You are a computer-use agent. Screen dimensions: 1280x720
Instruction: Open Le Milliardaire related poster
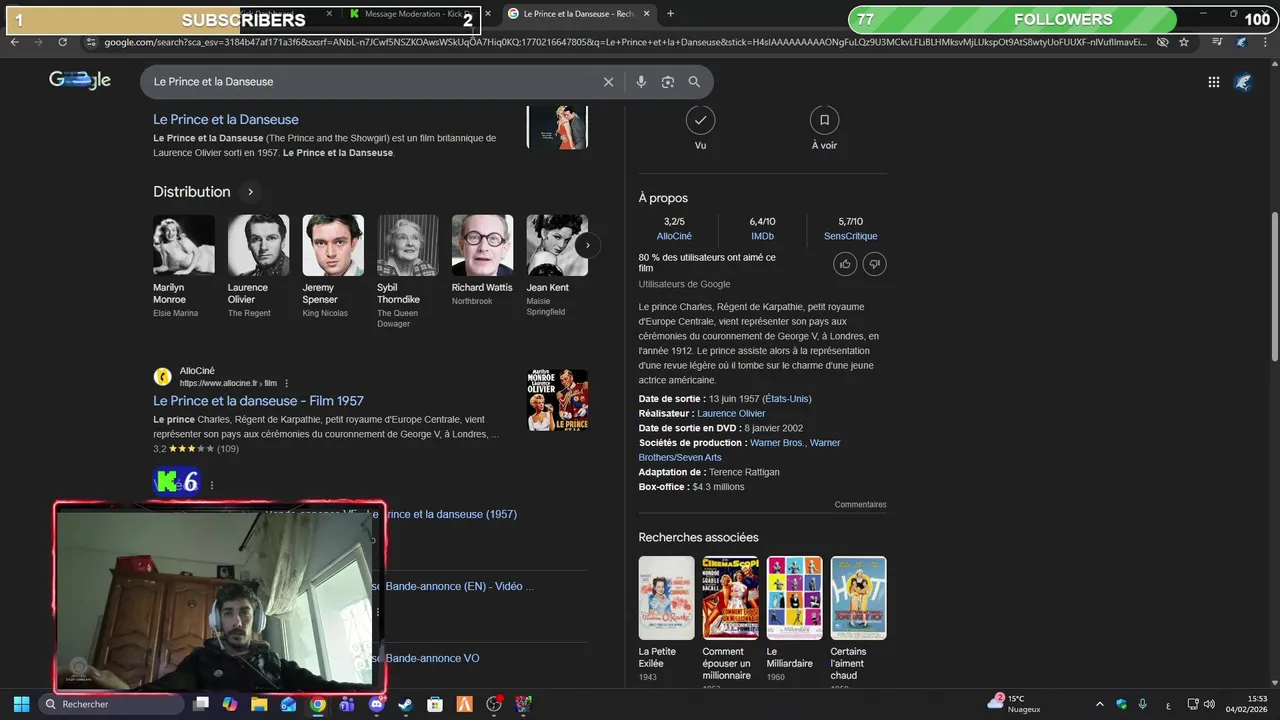(x=794, y=598)
